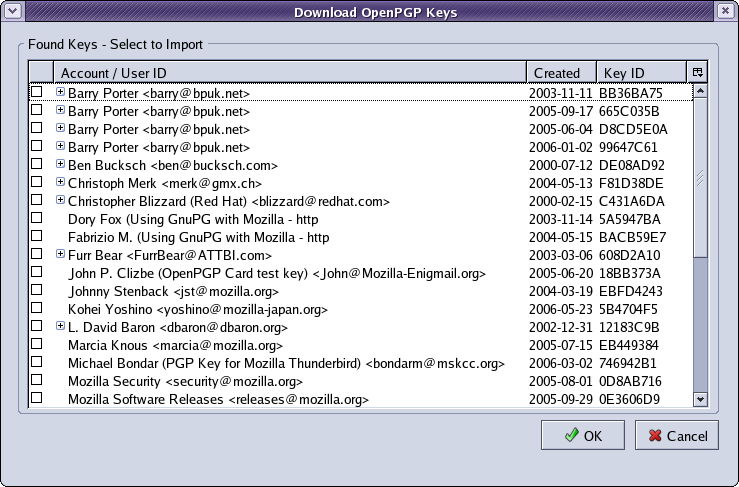
Task: Tick the checkbox for key BB36BA75
Action: [36, 92]
